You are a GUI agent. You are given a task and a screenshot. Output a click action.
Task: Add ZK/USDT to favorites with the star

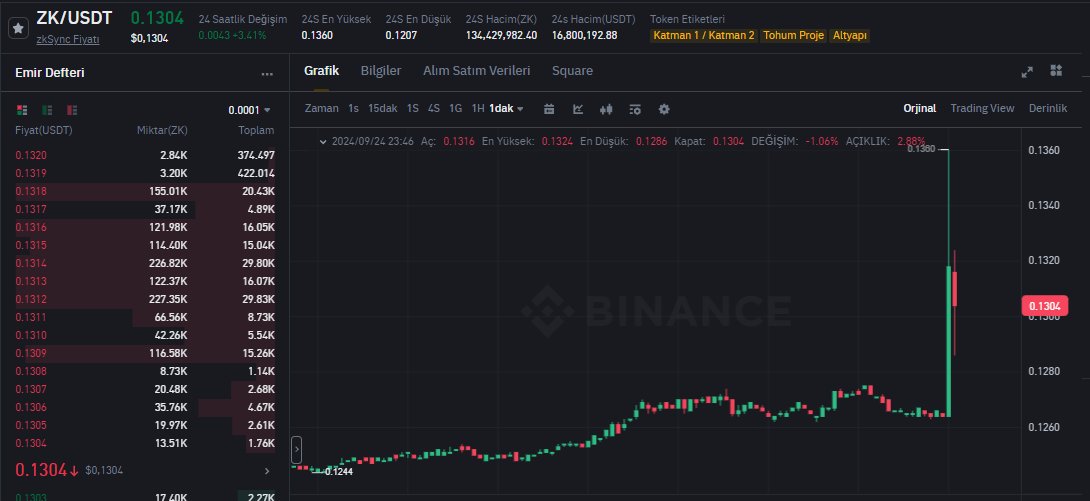tap(19, 28)
